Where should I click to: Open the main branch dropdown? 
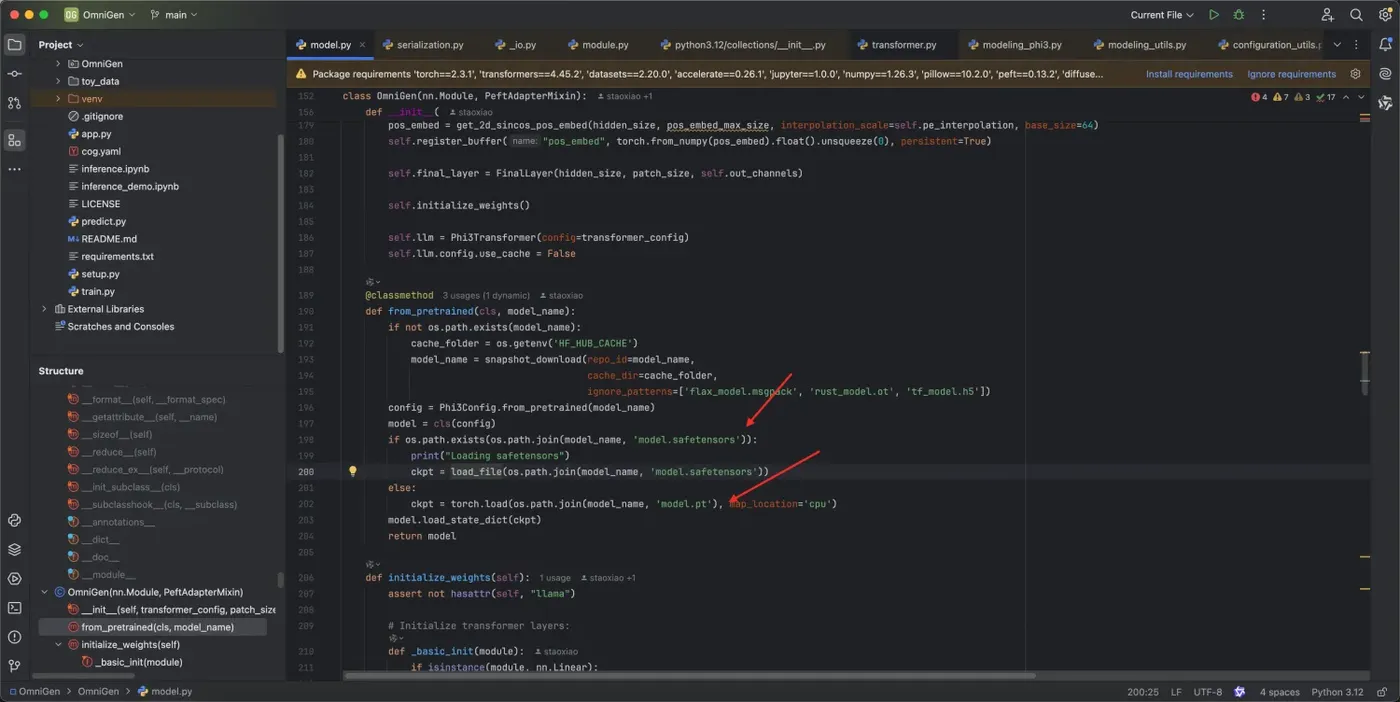tap(174, 15)
